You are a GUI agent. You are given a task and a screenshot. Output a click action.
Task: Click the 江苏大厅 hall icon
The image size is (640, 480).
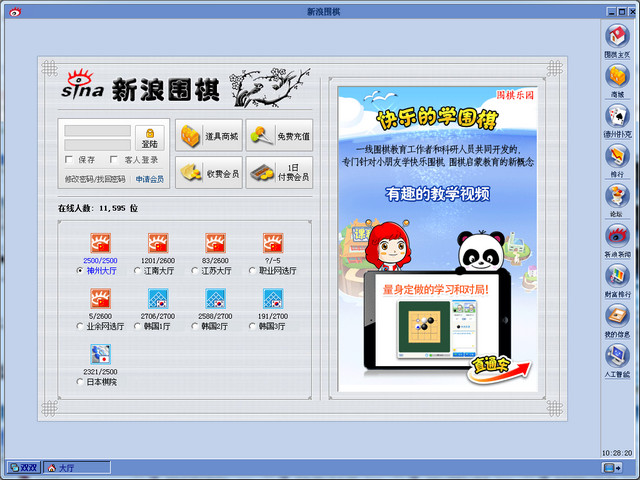coord(216,243)
